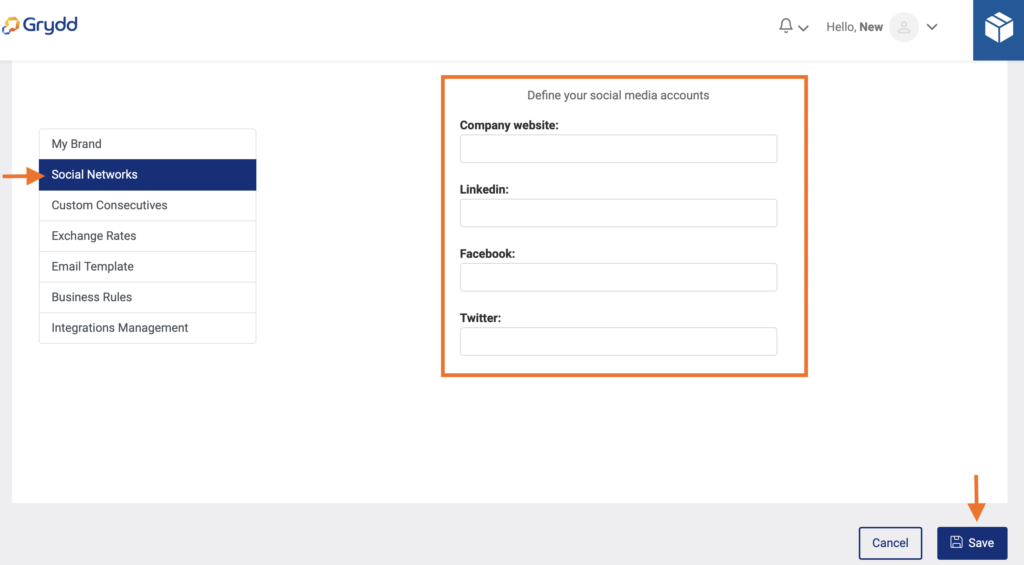Click the "Company website:" label
The width and height of the screenshot is (1024, 565).
click(x=509, y=125)
